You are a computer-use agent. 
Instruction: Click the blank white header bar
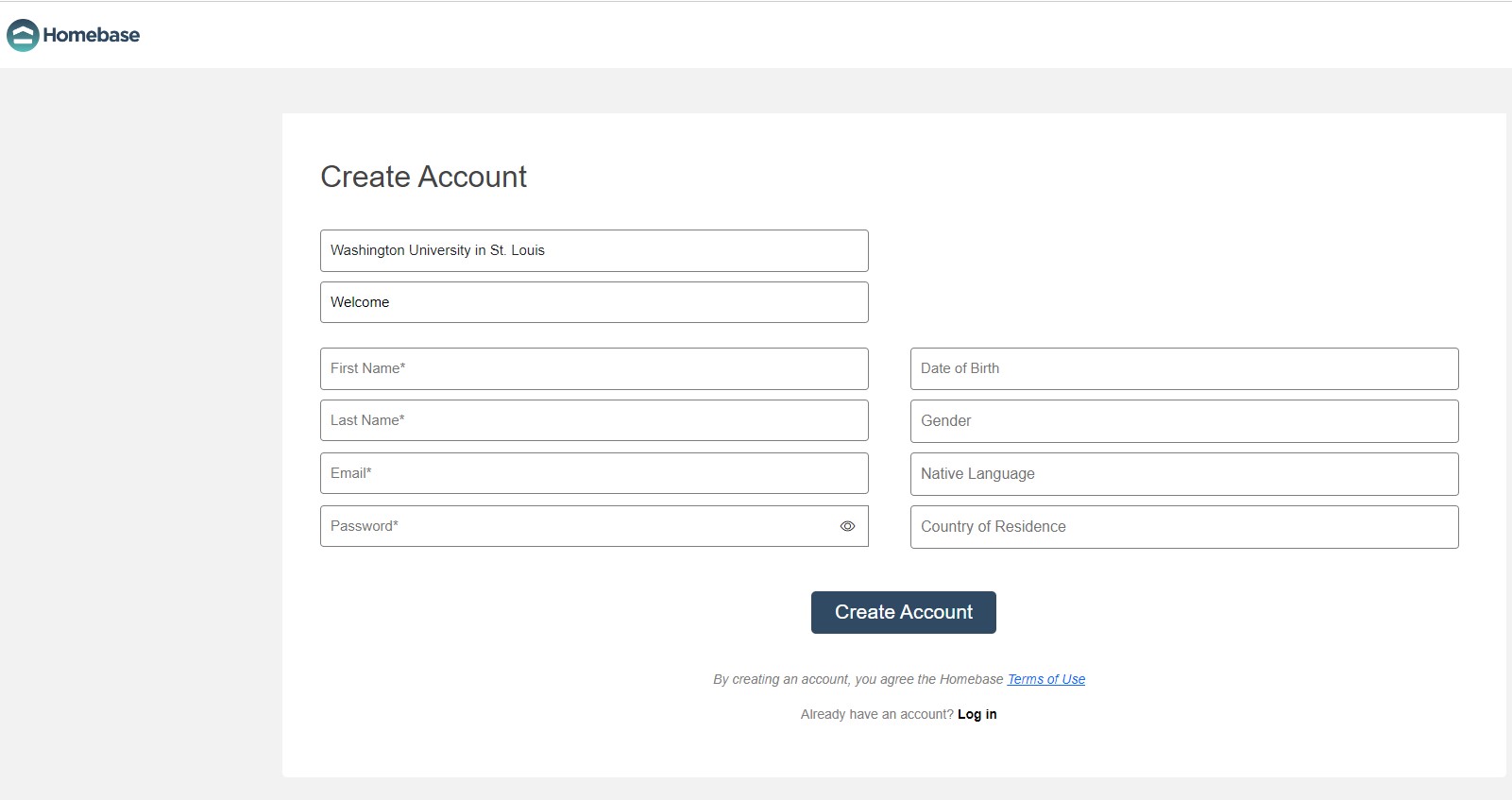(x=756, y=35)
